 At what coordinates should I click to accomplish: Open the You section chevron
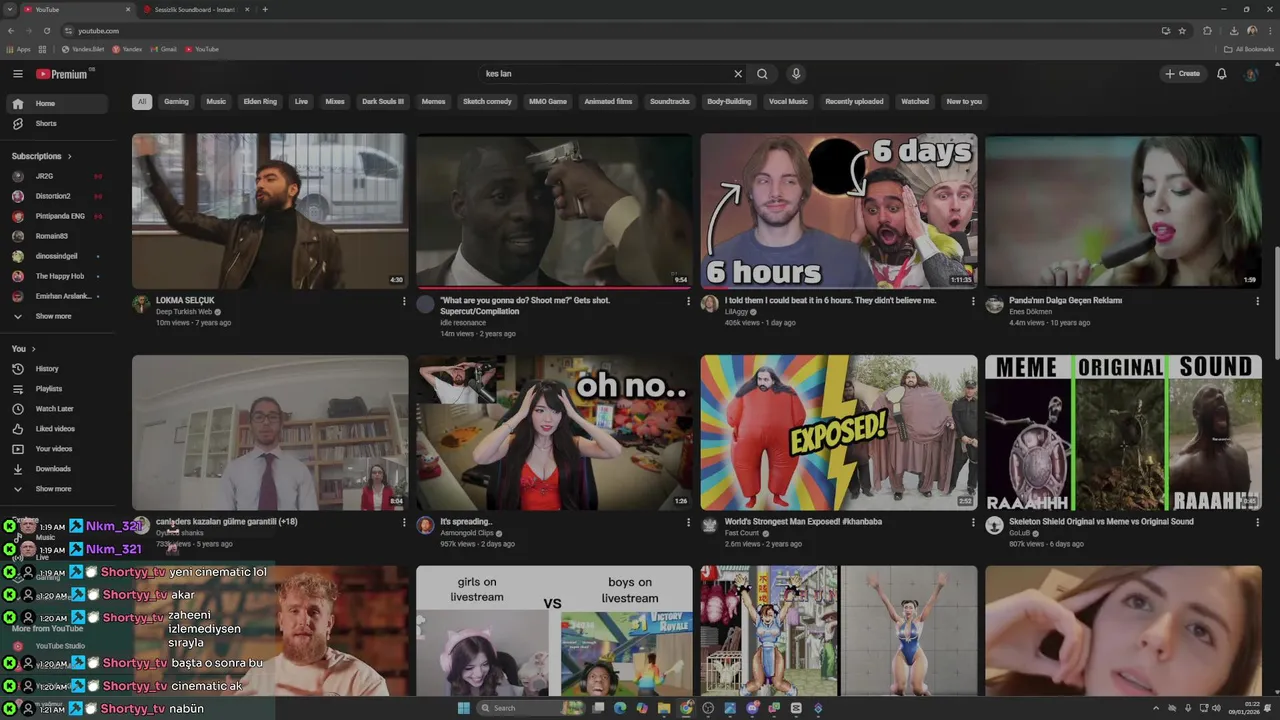33,349
